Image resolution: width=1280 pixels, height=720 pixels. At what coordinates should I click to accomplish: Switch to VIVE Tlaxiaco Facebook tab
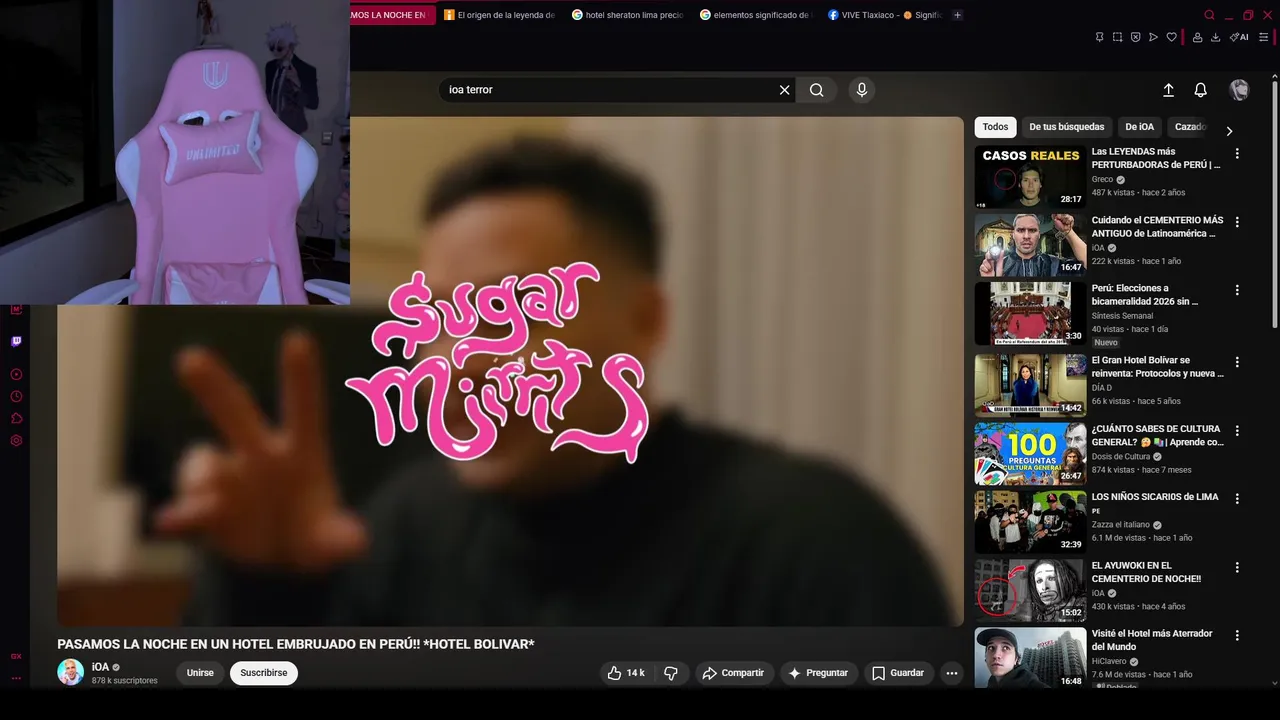coord(883,15)
